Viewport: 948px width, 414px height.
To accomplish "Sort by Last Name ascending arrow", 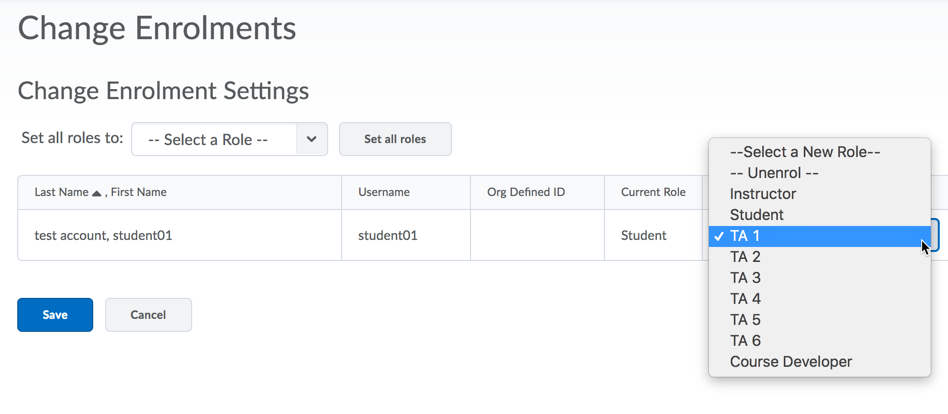I will (x=97, y=193).
